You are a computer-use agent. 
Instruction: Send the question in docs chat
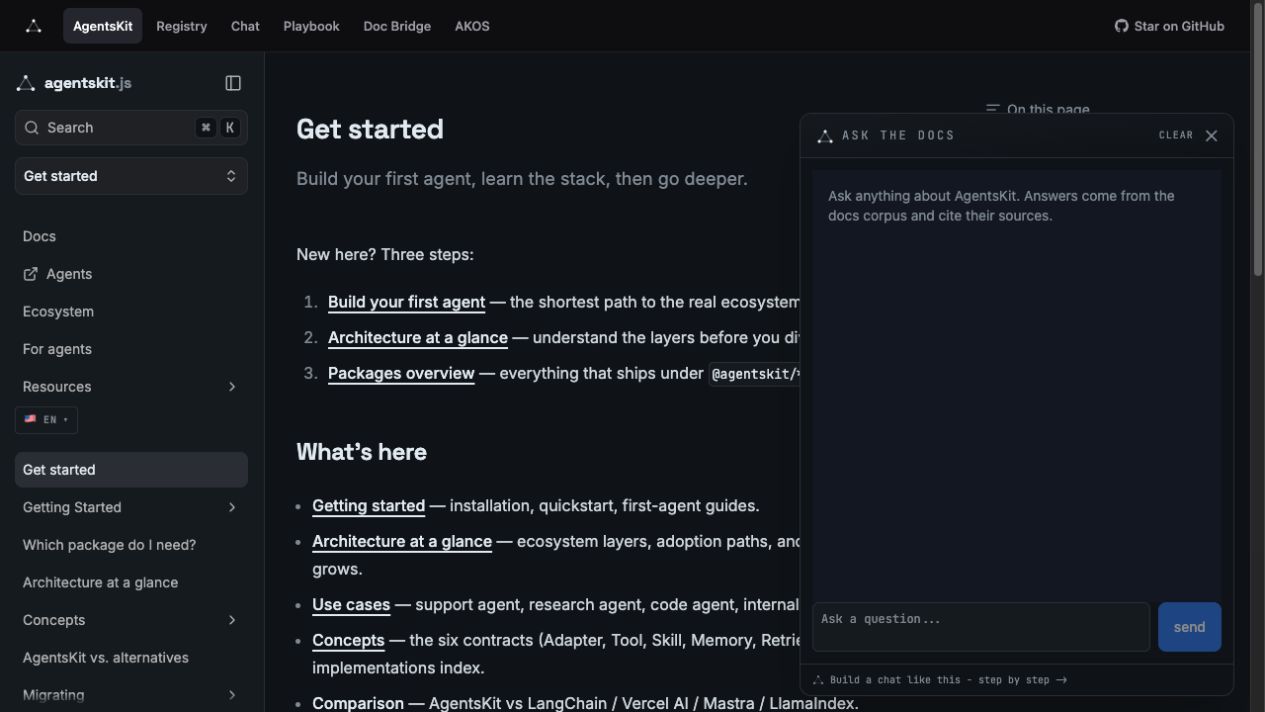[x=1189, y=627]
